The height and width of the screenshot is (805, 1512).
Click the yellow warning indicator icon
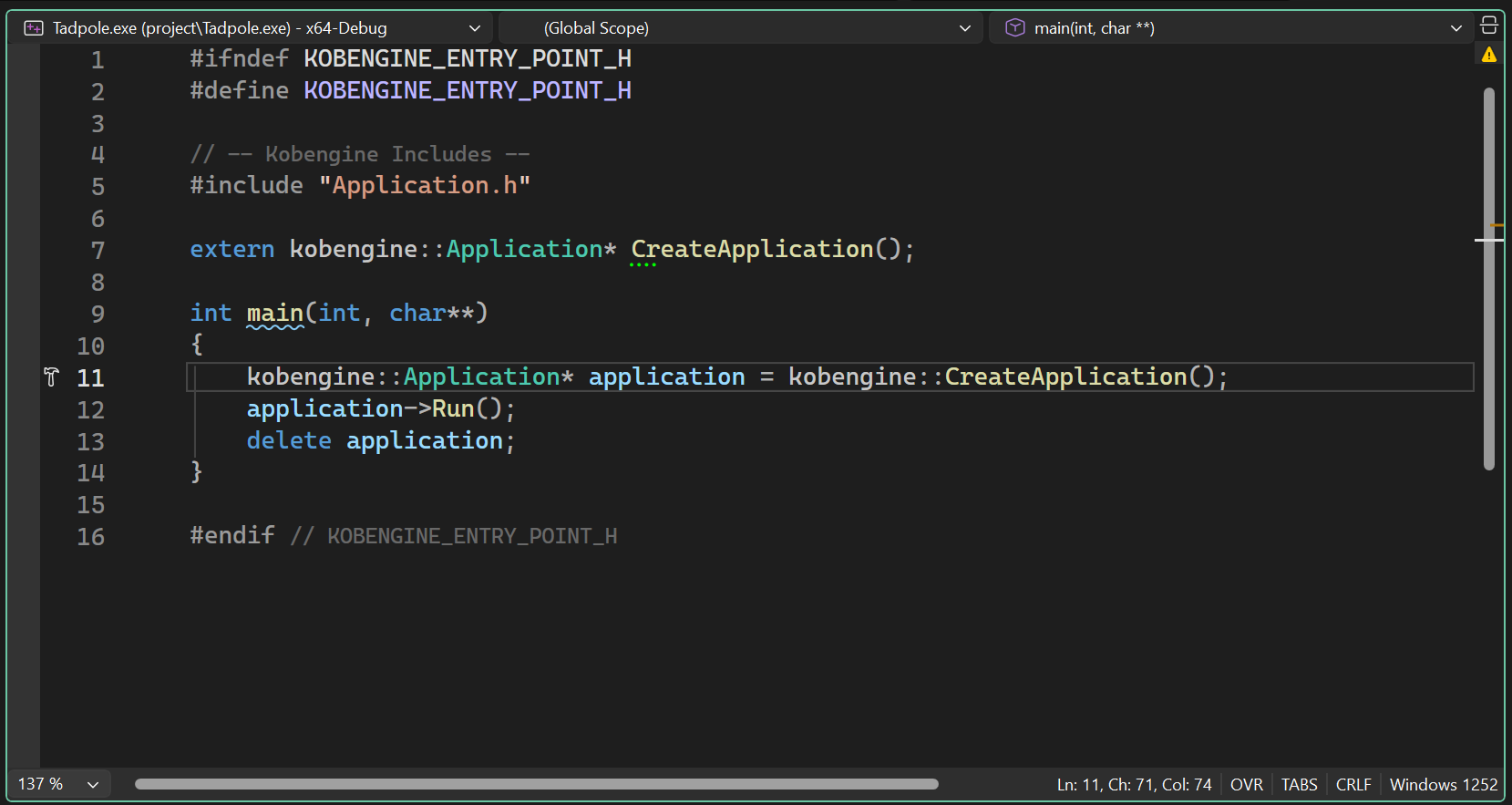pyautogui.click(x=1489, y=55)
